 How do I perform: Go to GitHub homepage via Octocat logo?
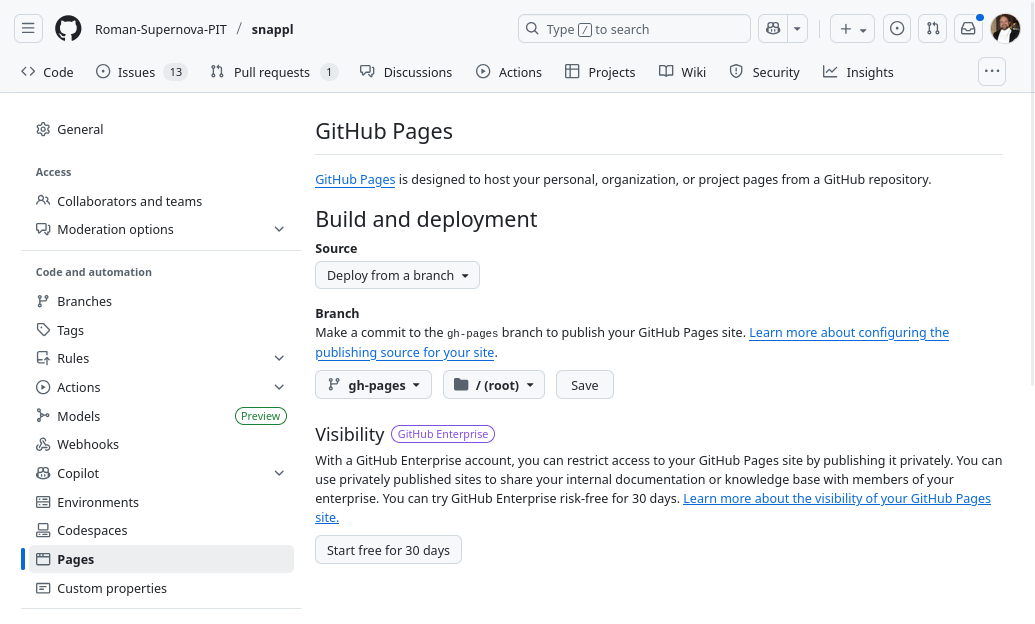pyautogui.click(x=68, y=29)
